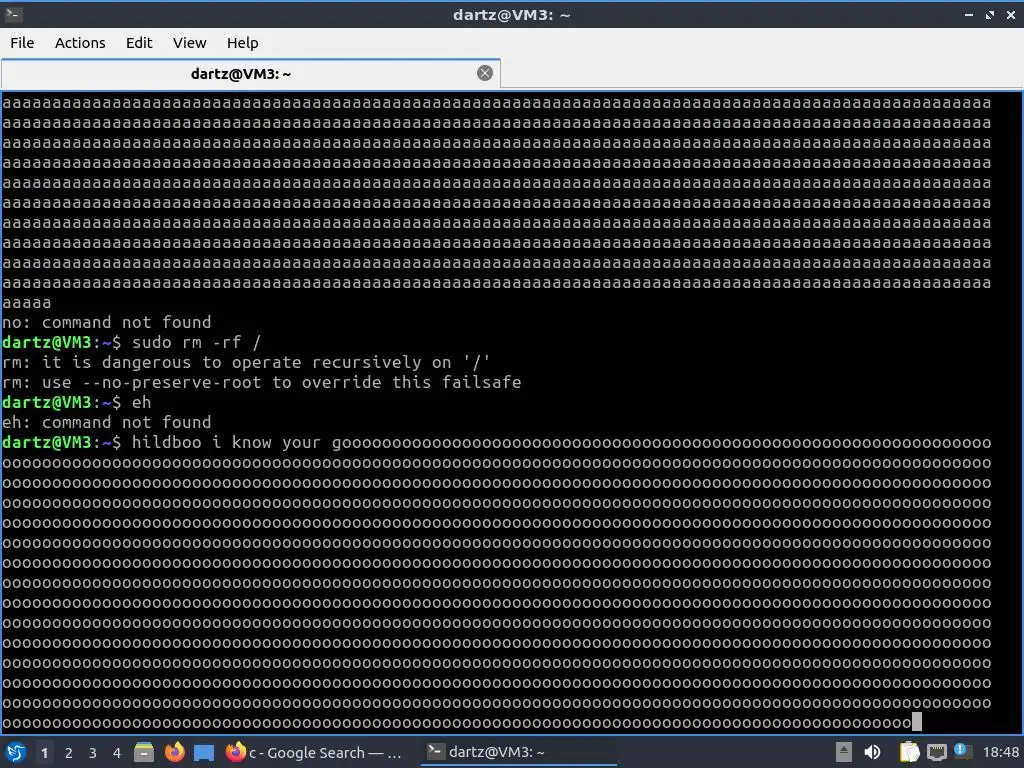Viewport: 1024px width, 768px height.
Task: Click the terminal cursor block
Action: coord(917,722)
